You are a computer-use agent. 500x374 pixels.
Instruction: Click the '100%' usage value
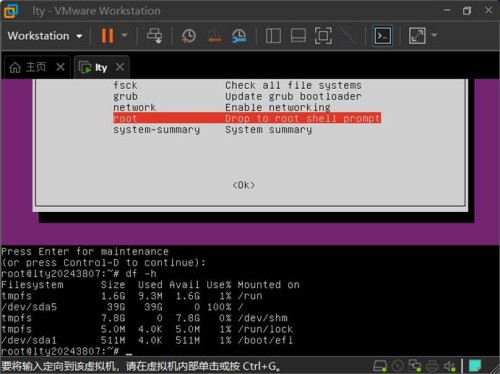219,307
